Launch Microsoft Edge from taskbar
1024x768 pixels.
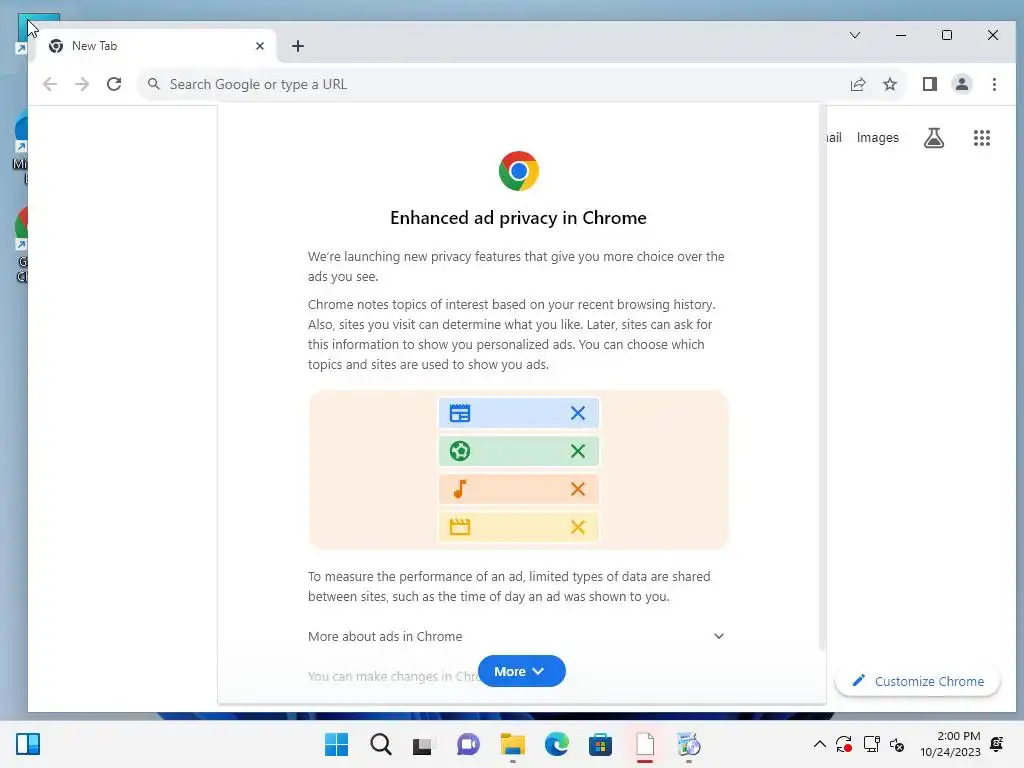556,744
